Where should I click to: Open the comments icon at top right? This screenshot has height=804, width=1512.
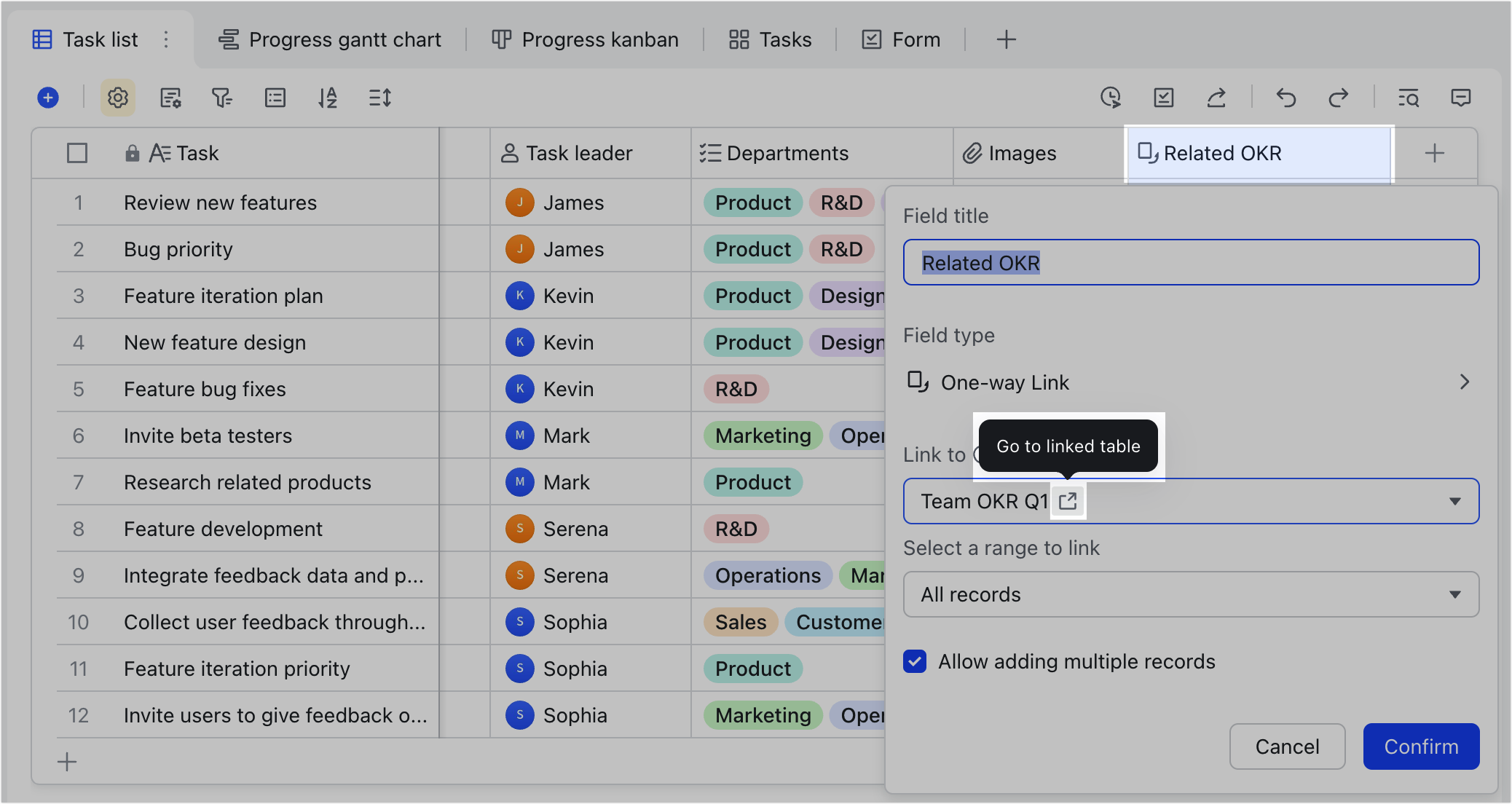click(1461, 98)
